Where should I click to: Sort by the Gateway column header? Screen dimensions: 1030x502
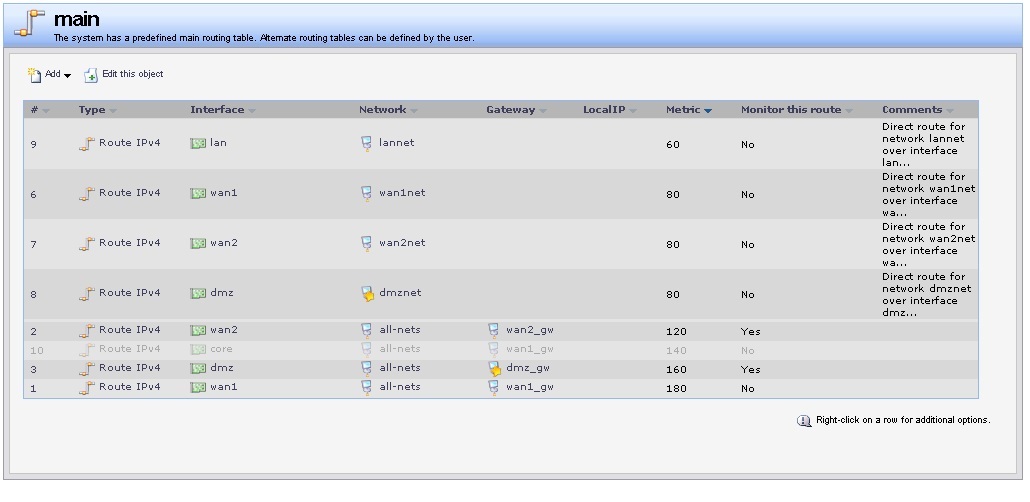tap(516, 110)
